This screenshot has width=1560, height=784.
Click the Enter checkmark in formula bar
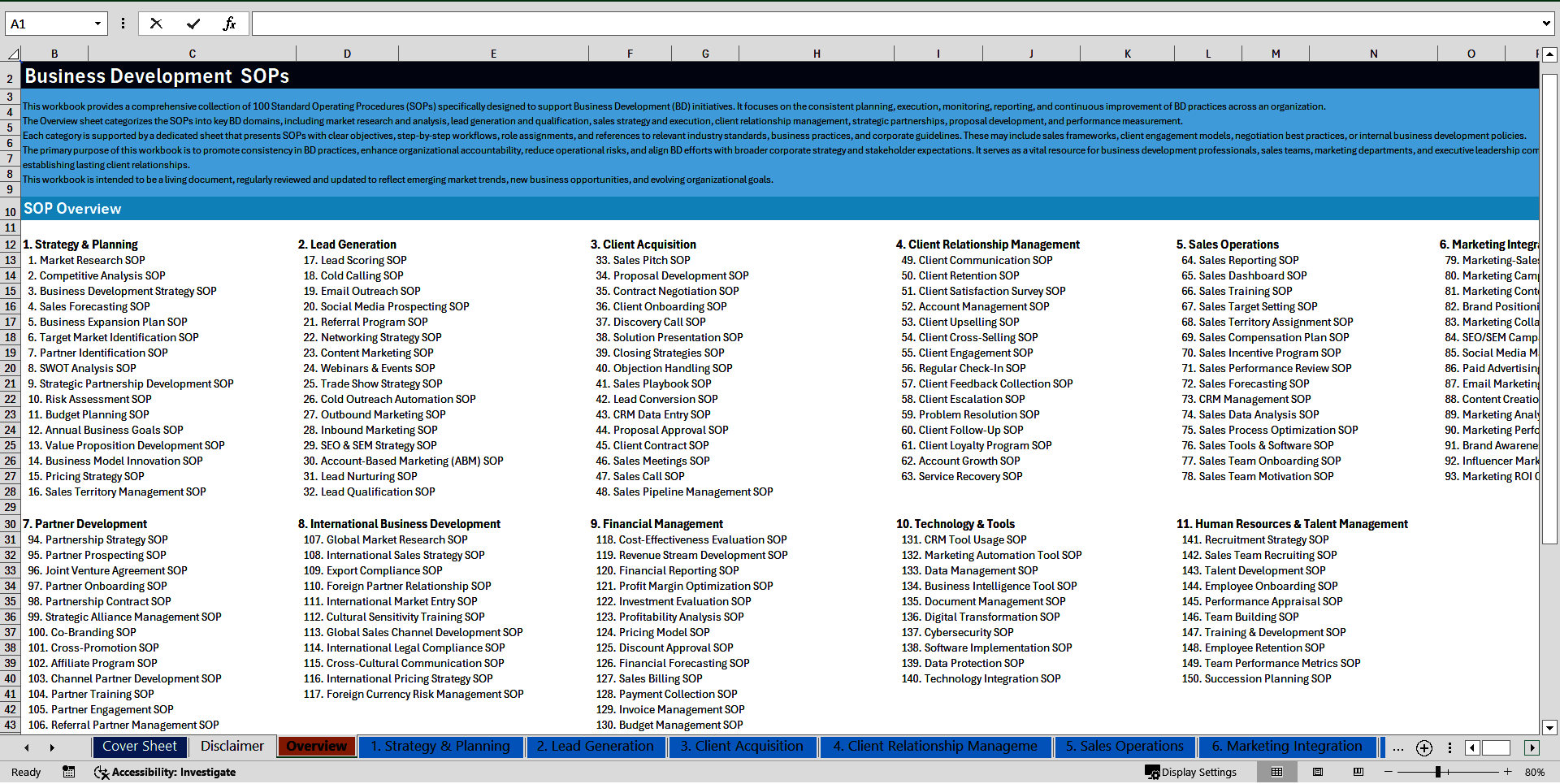[193, 24]
